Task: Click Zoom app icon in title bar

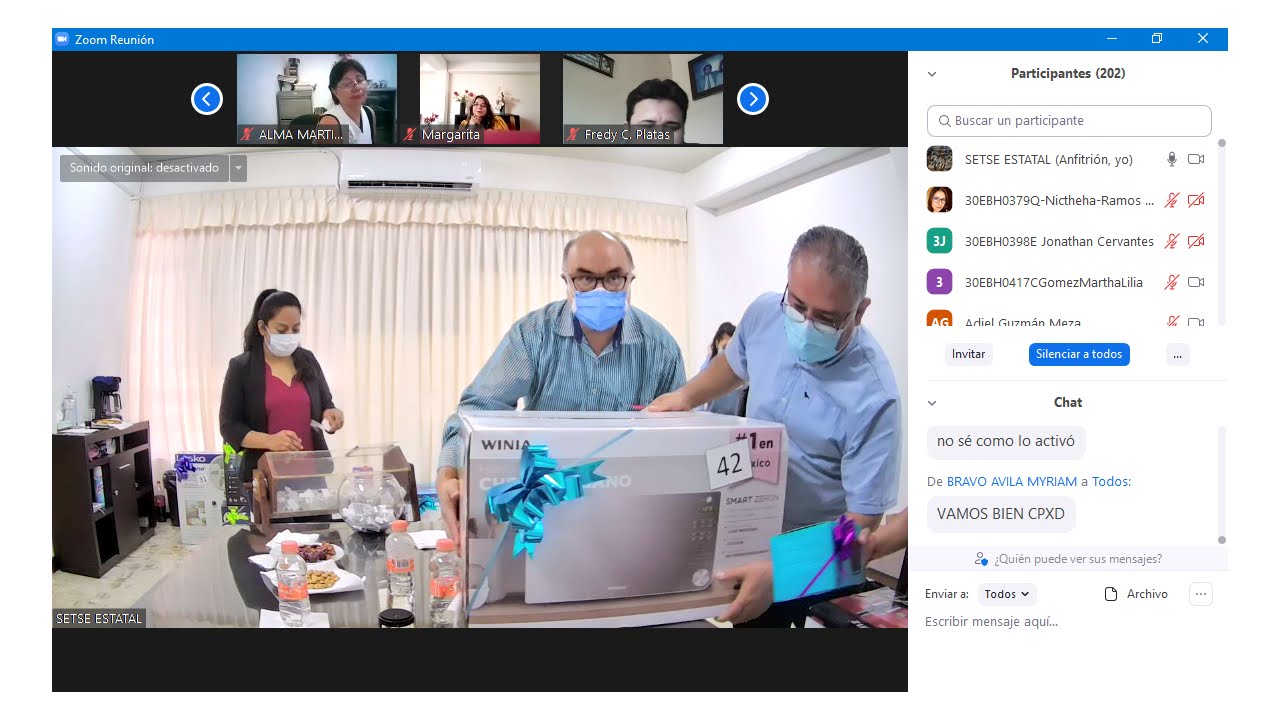Action: [x=62, y=39]
